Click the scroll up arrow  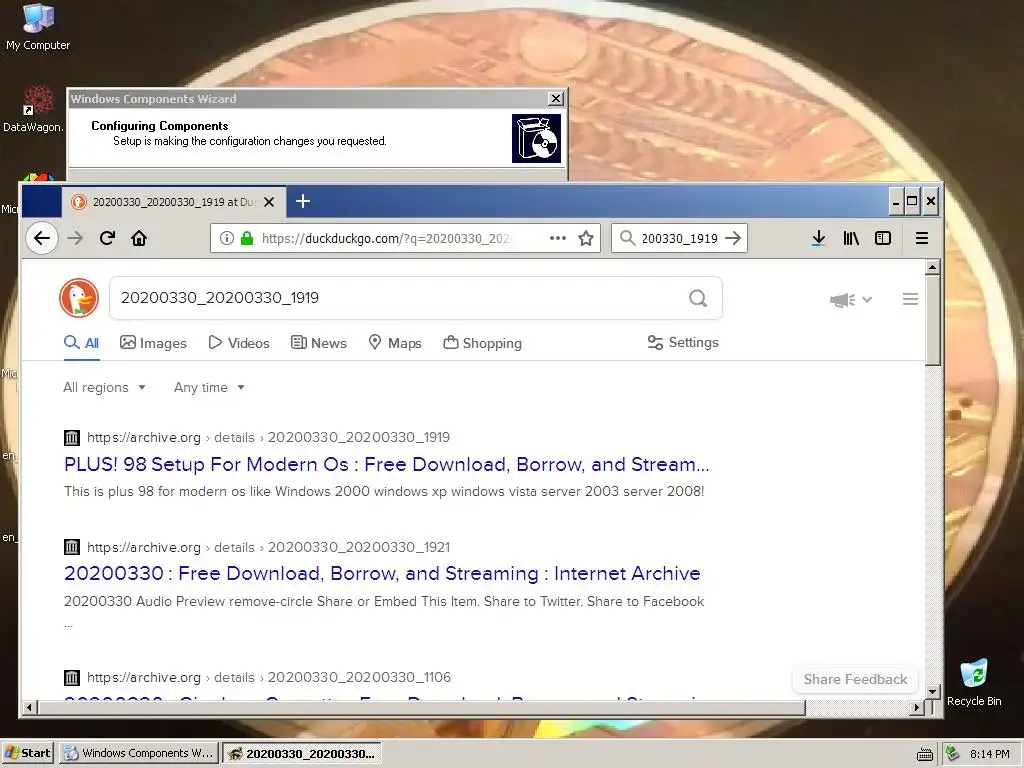[933, 267]
